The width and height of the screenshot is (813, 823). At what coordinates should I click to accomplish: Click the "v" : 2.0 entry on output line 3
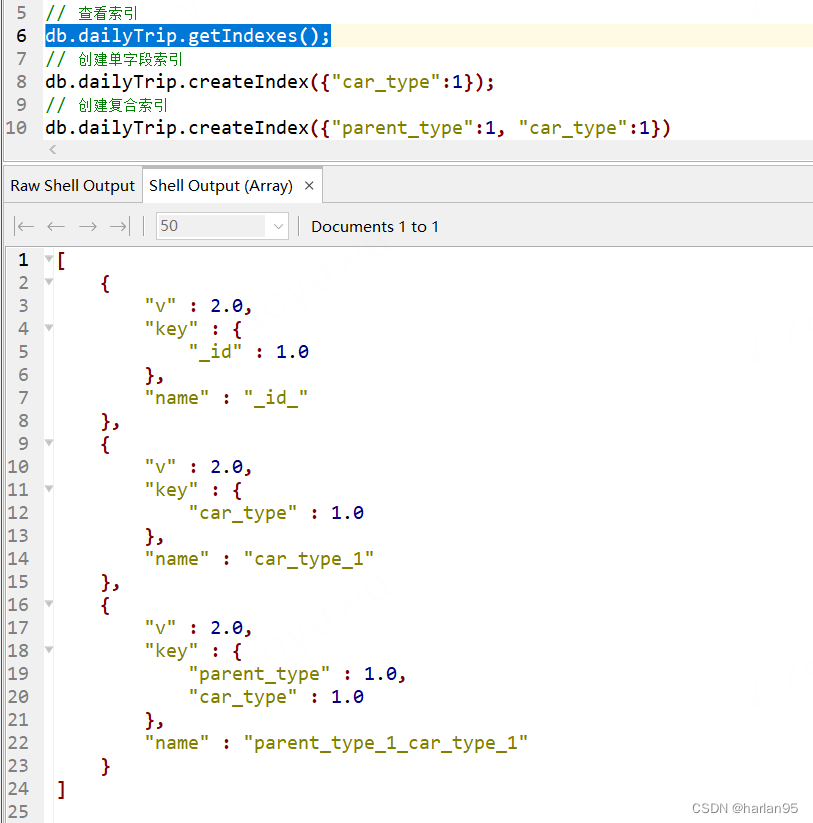pyautogui.click(x=198, y=306)
